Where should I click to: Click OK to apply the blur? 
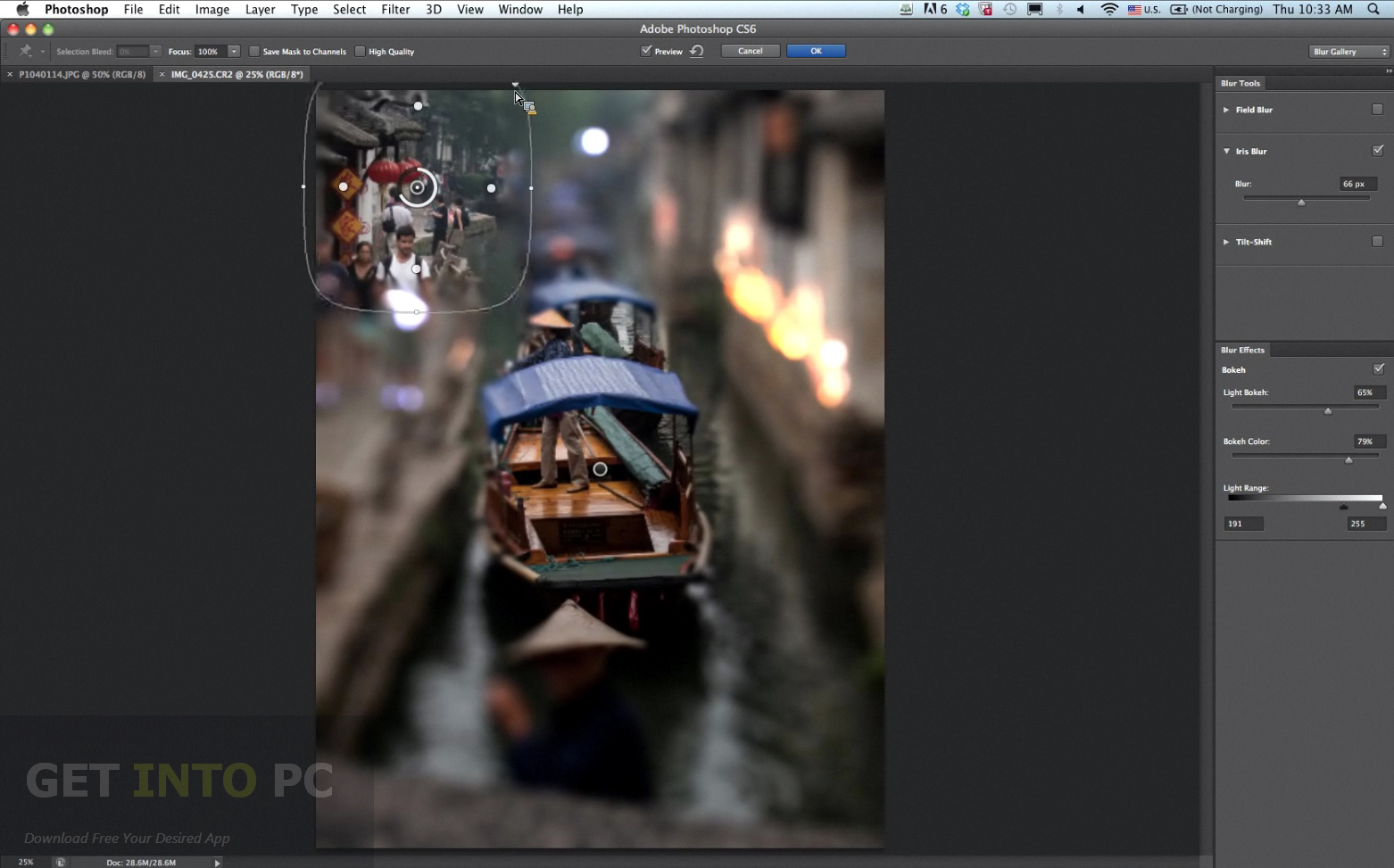[816, 51]
